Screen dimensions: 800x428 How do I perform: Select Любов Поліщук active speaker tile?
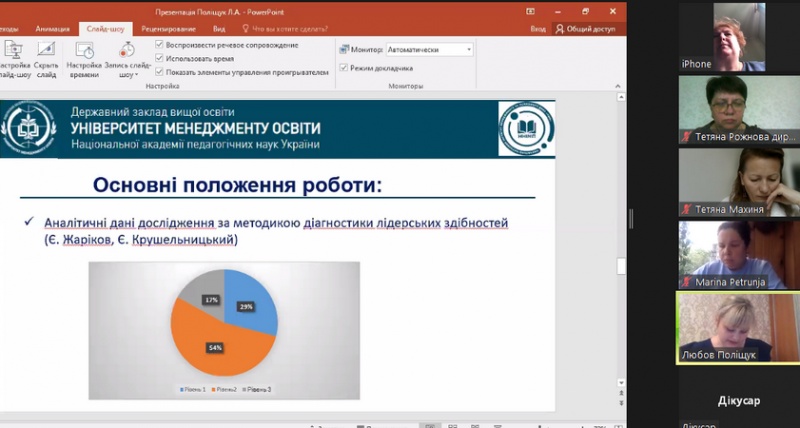click(739, 328)
